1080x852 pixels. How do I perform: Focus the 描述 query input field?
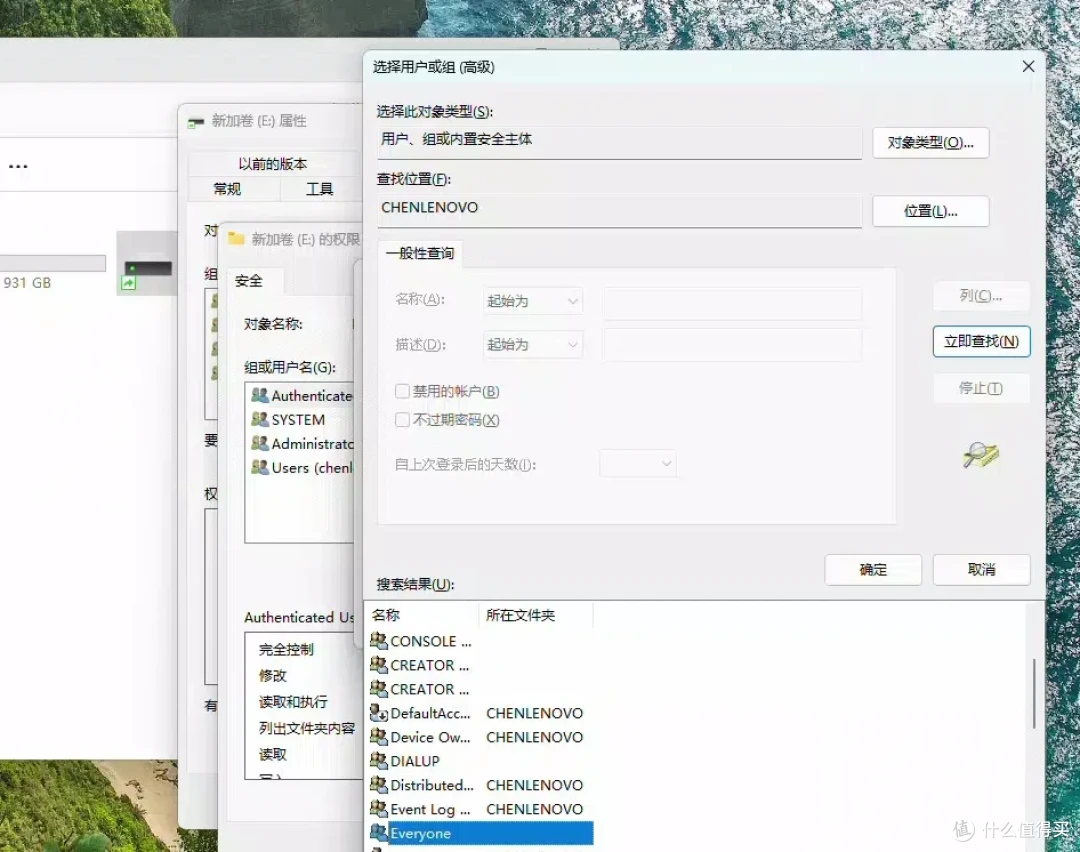[x=732, y=344]
